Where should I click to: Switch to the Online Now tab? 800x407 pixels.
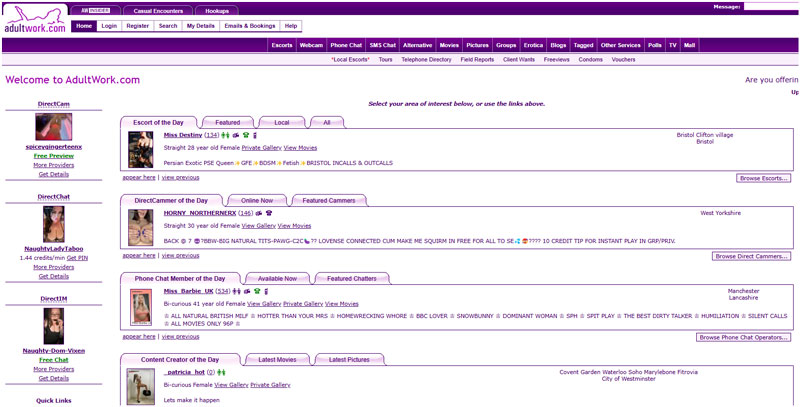tap(257, 200)
